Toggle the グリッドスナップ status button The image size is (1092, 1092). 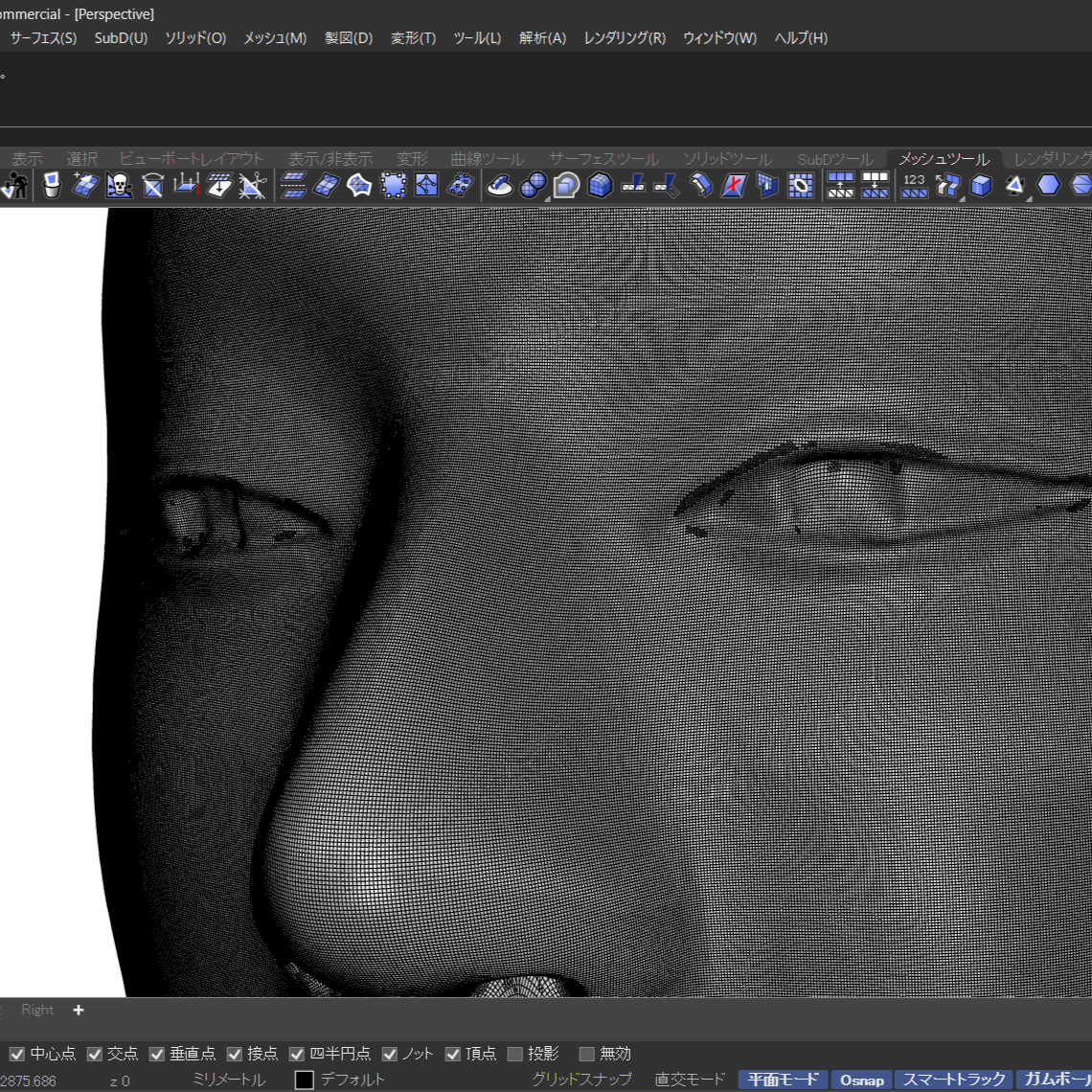click(x=582, y=1080)
